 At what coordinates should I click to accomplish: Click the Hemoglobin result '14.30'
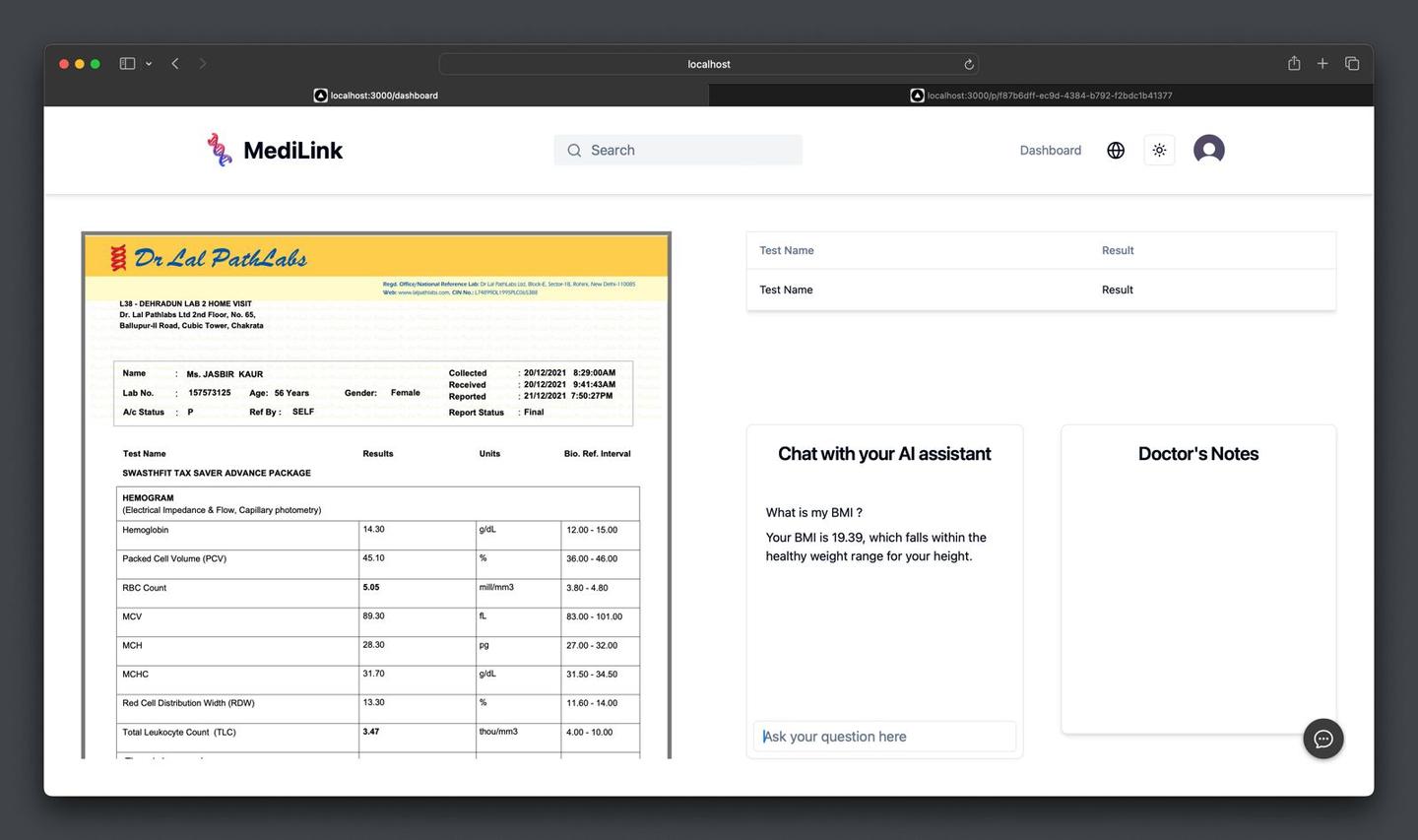pyautogui.click(x=373, y=530)
